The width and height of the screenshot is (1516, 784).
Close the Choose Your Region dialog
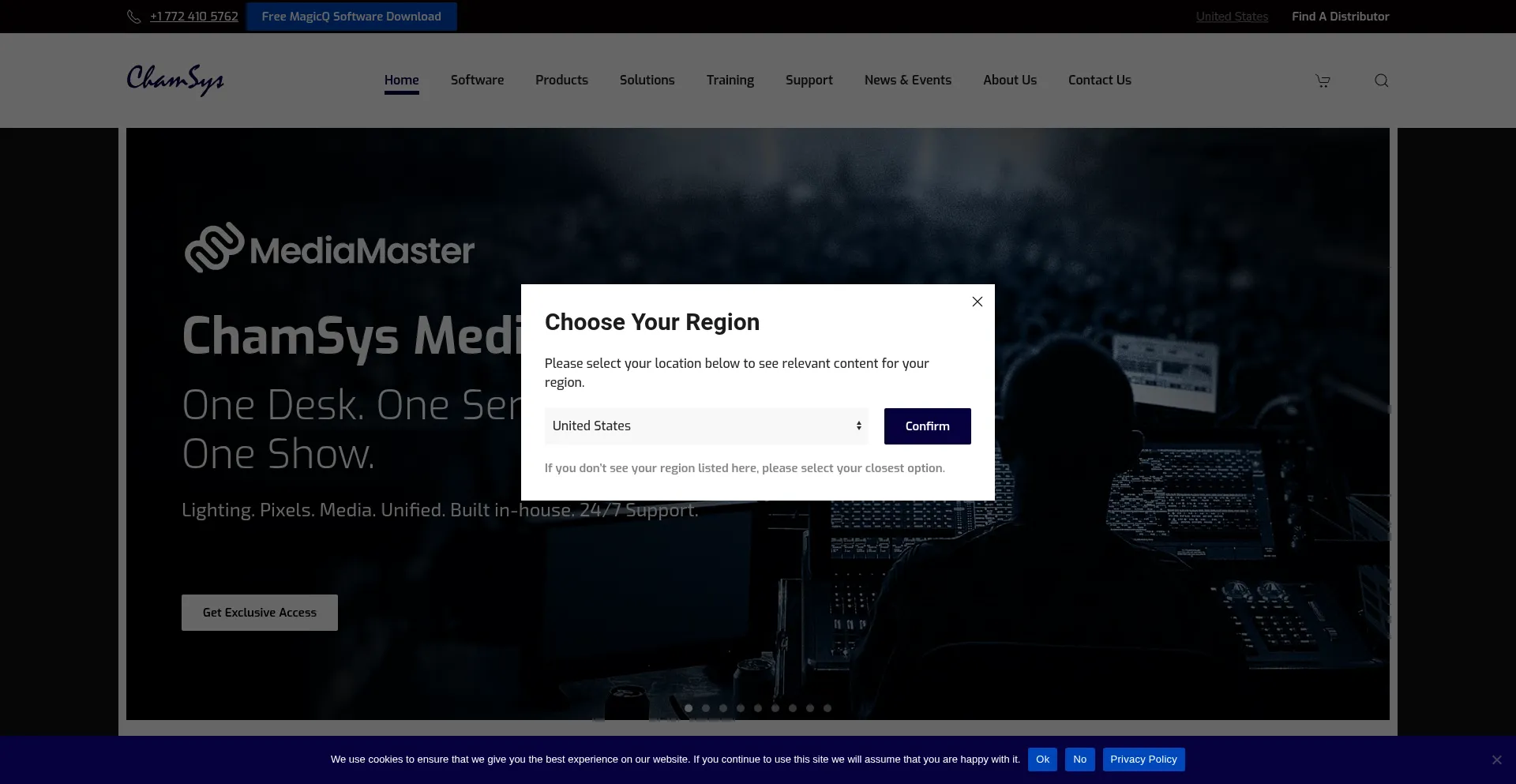pyautogui.click(x=978, y=302)
